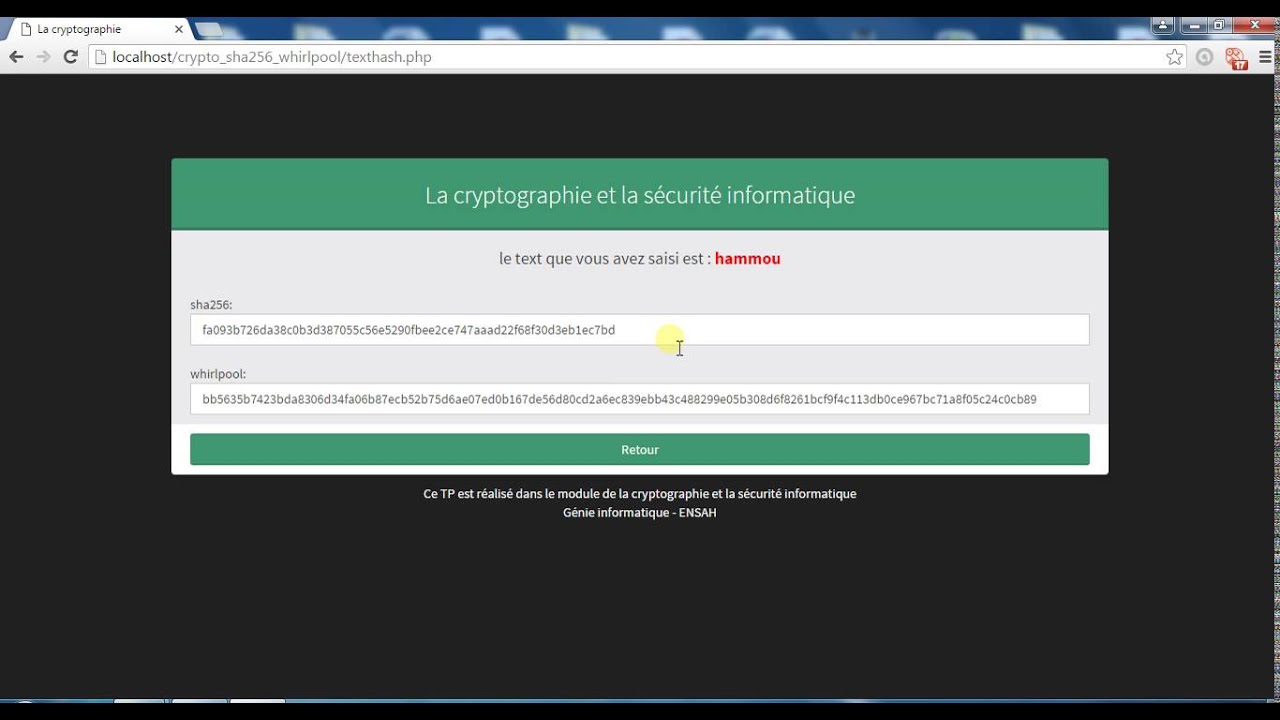The height and width of the screenshot is (720, 1280).
Task: Open the Chrome hamburger menu
Action: 1266,57
